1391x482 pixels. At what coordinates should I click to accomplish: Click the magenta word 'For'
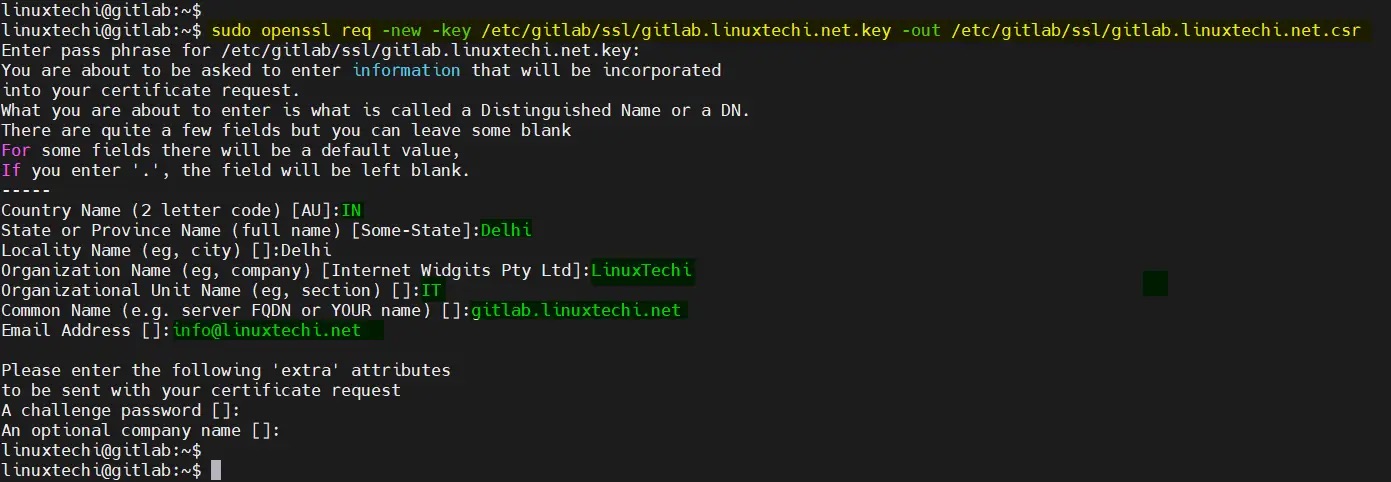[16, 150]
